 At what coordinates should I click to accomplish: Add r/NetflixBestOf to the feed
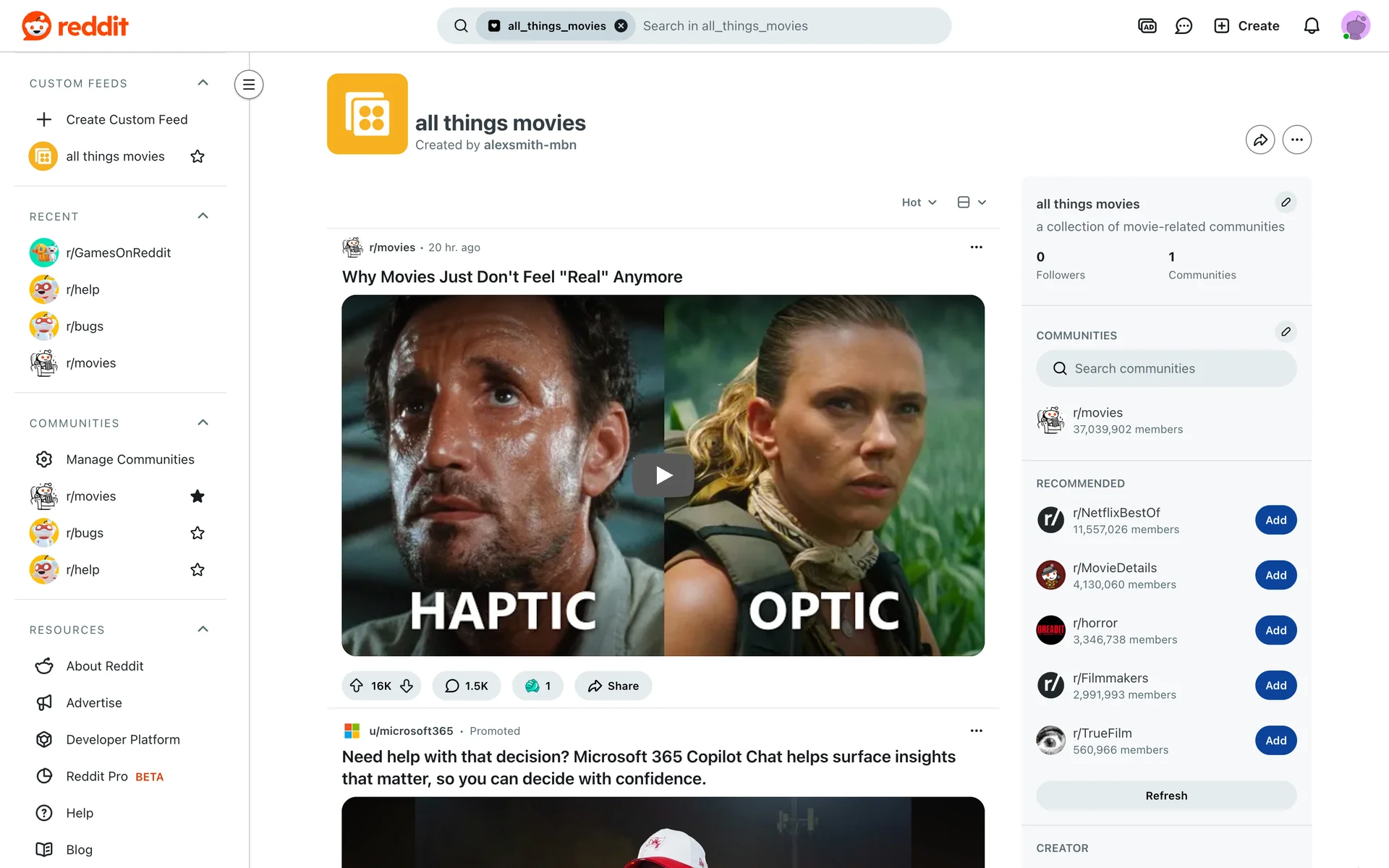(1275, 520)
